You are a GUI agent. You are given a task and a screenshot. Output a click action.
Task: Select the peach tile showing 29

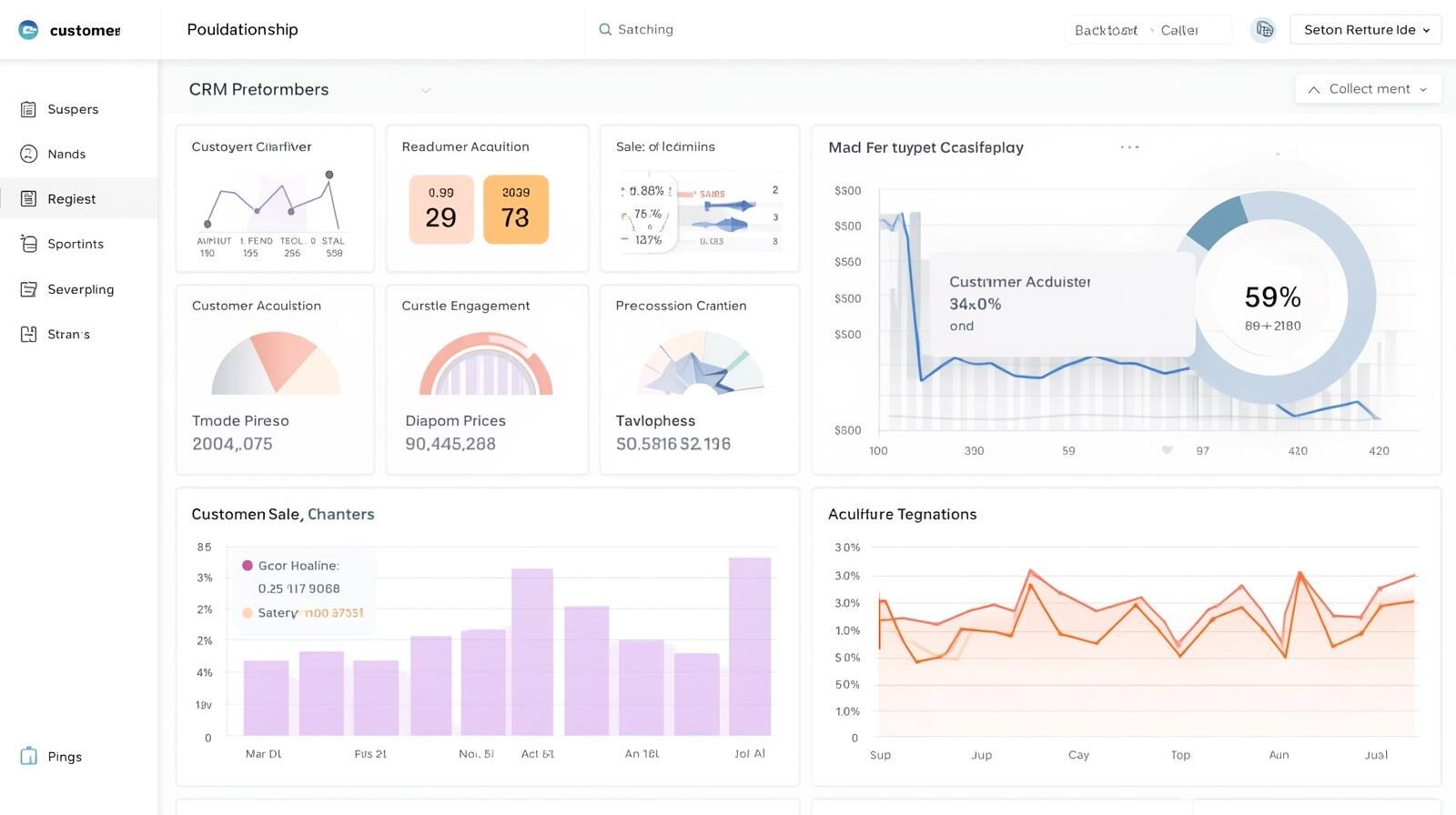(441, 209)
